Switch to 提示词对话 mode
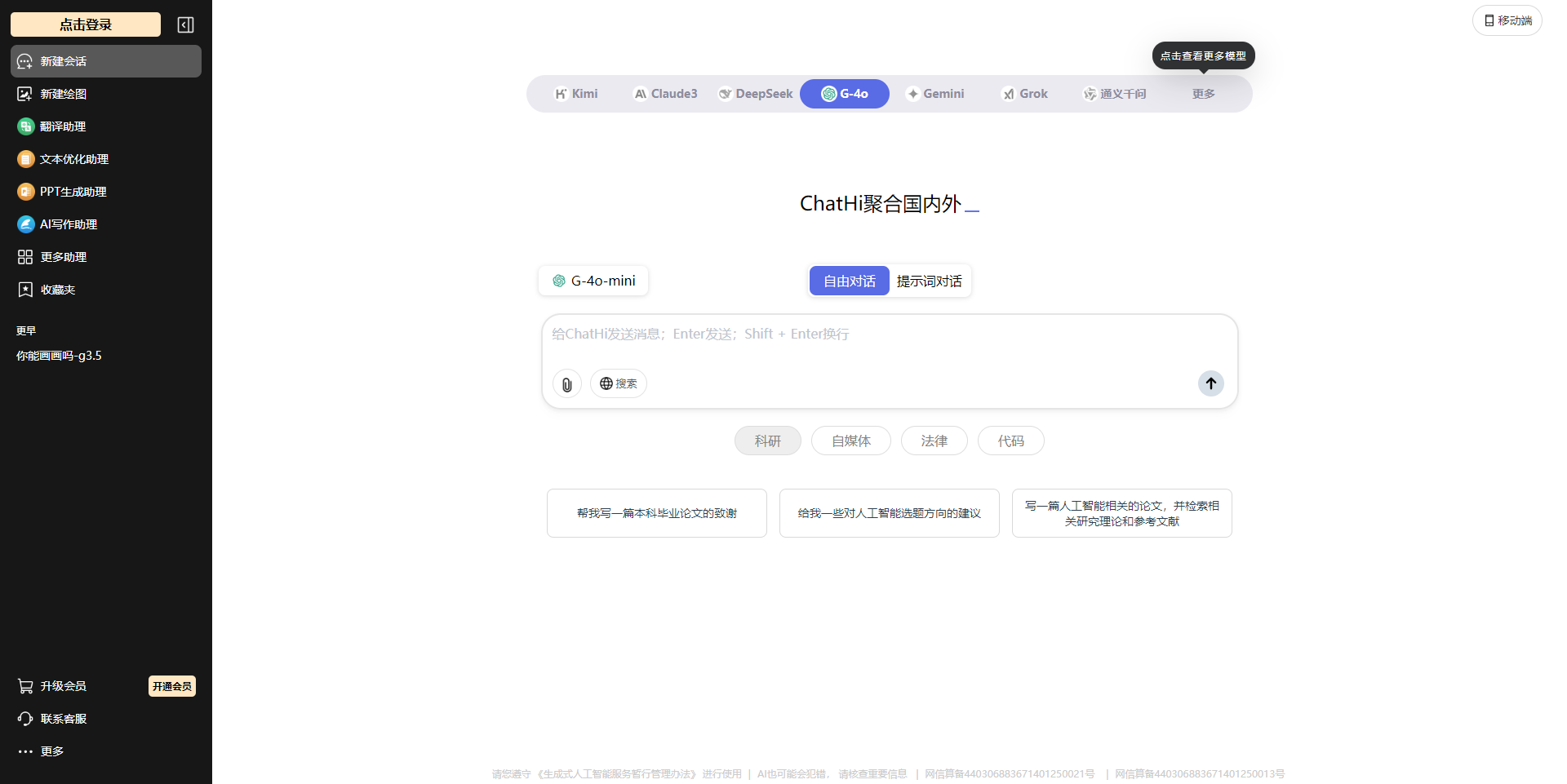 (x=930, y=281)
